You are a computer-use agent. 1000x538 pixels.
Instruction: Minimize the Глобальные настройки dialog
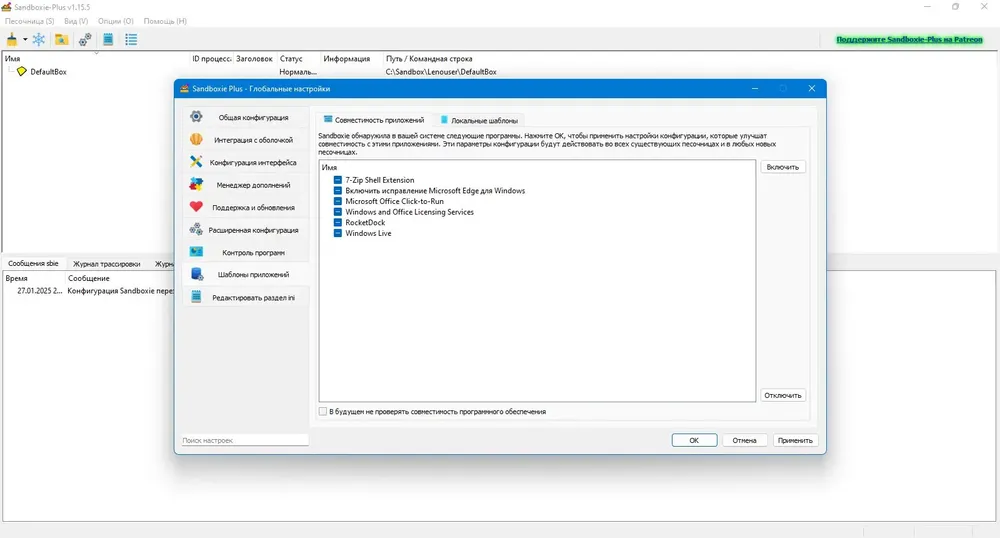click(x=754, y=89)
